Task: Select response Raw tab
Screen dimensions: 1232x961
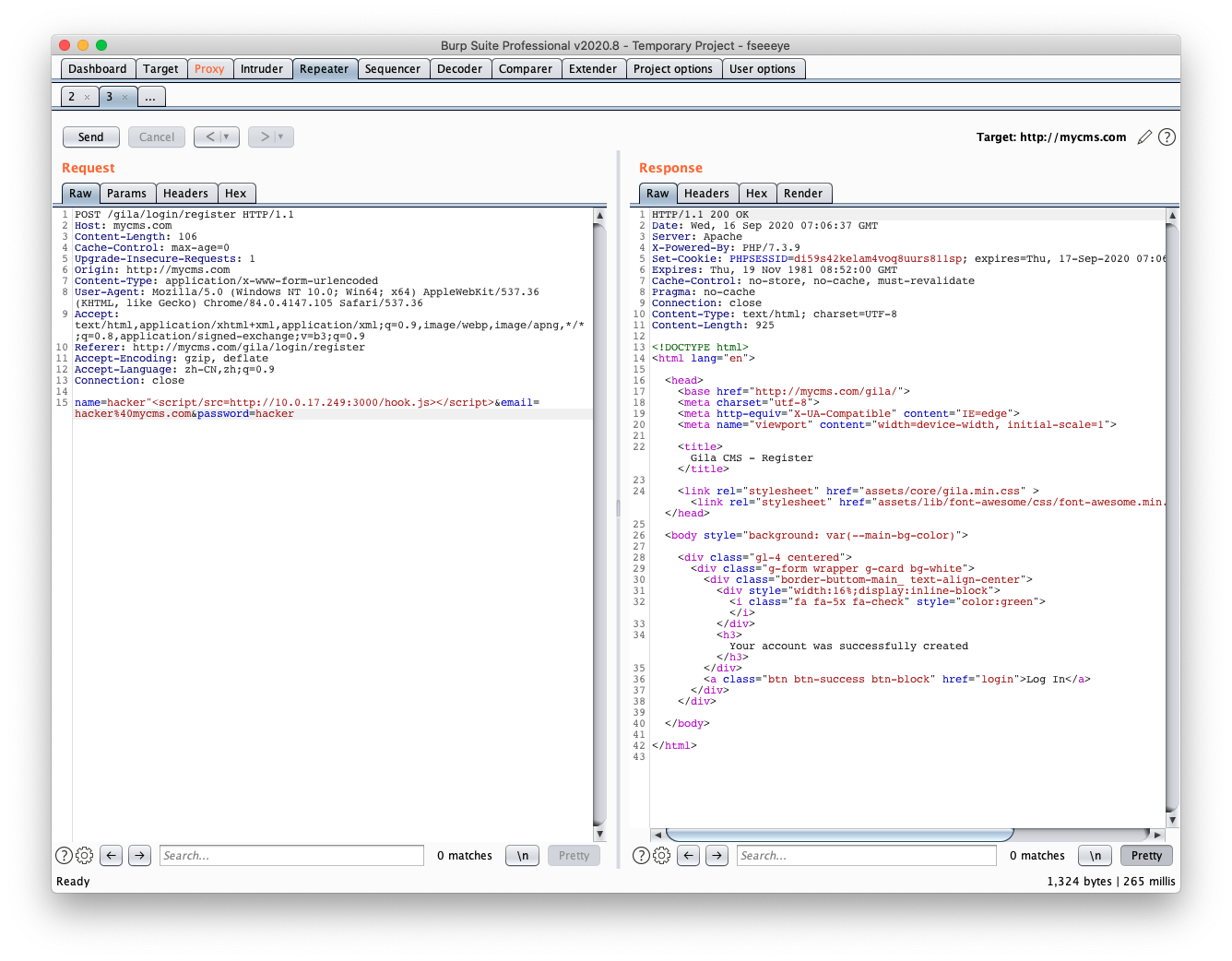Action: tap(657, 194)
